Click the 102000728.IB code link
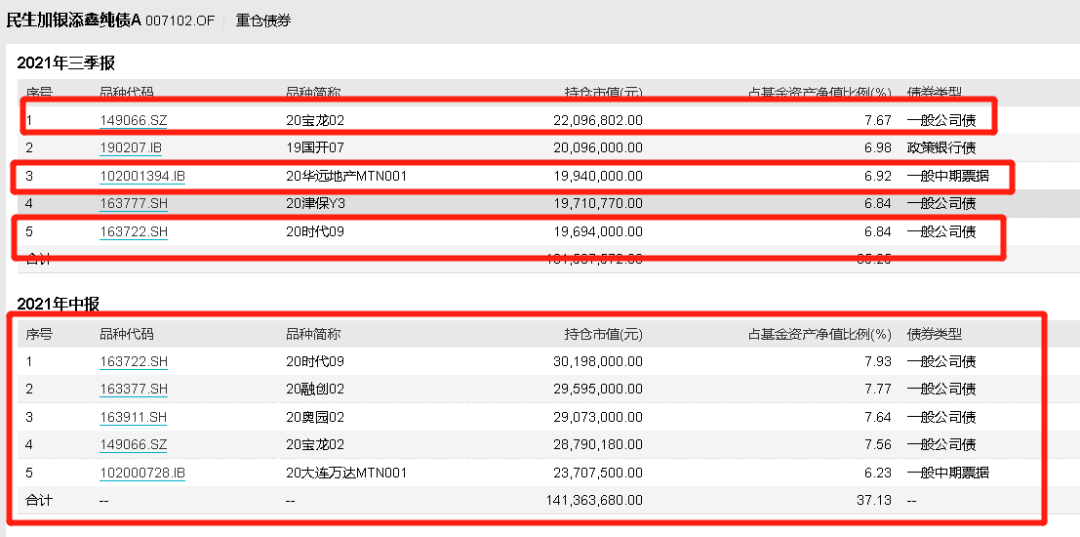The width and height of the screenshot is (1080, 537). pyautogui.click(x=142, y=472)
